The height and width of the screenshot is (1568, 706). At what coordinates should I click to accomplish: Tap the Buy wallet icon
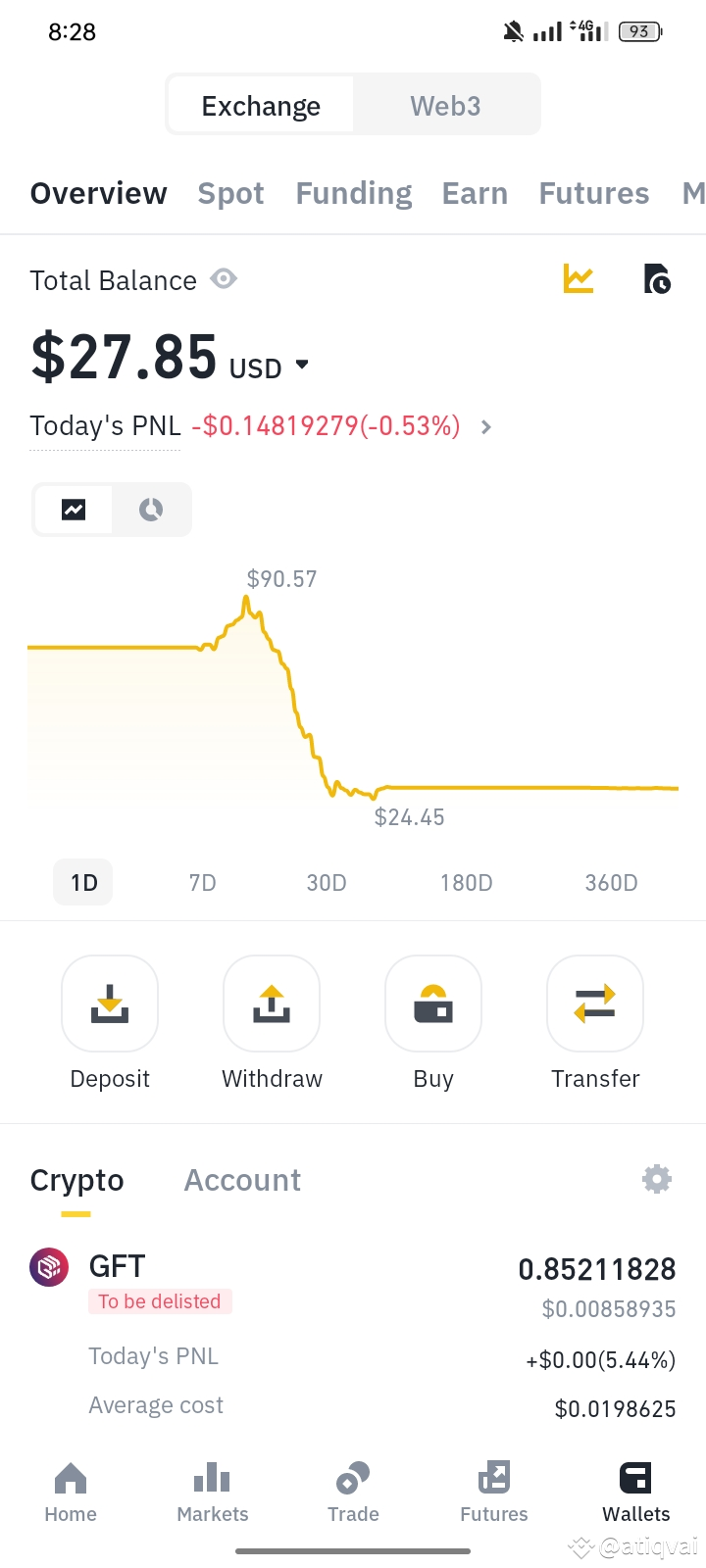coord(433,1004)
